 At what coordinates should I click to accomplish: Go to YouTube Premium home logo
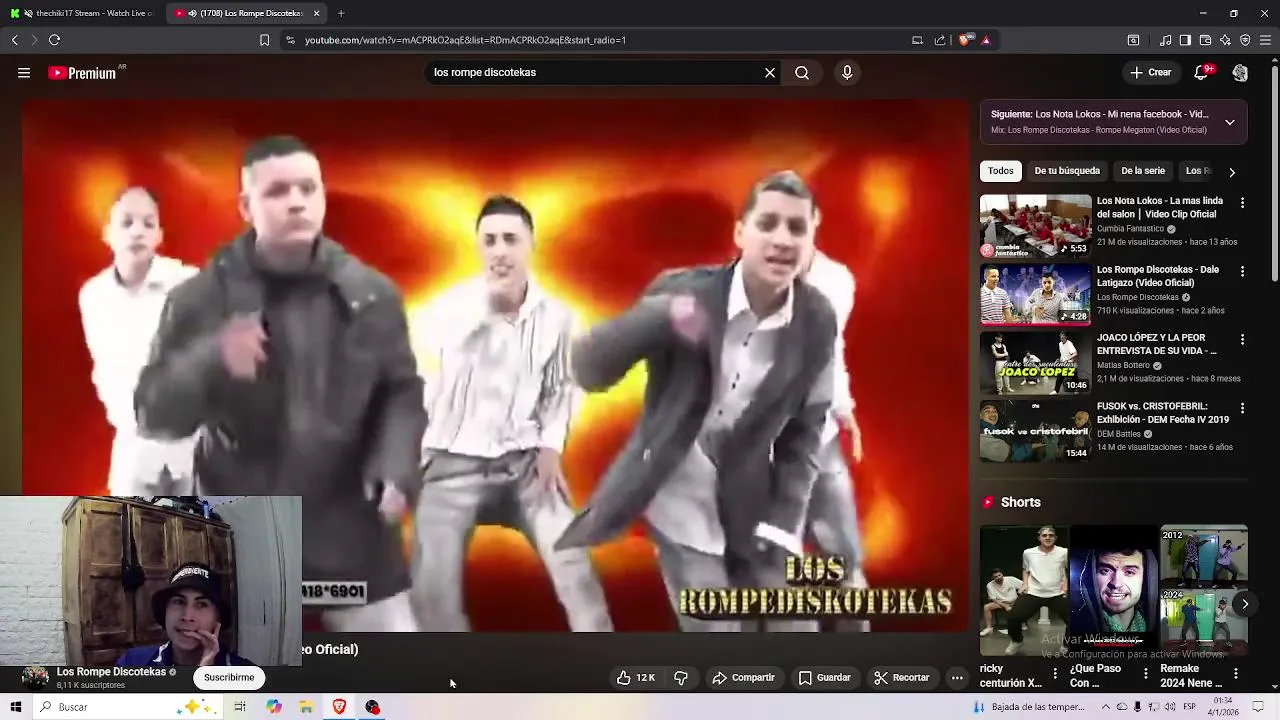pyautogui.click(x=82, y=73)
